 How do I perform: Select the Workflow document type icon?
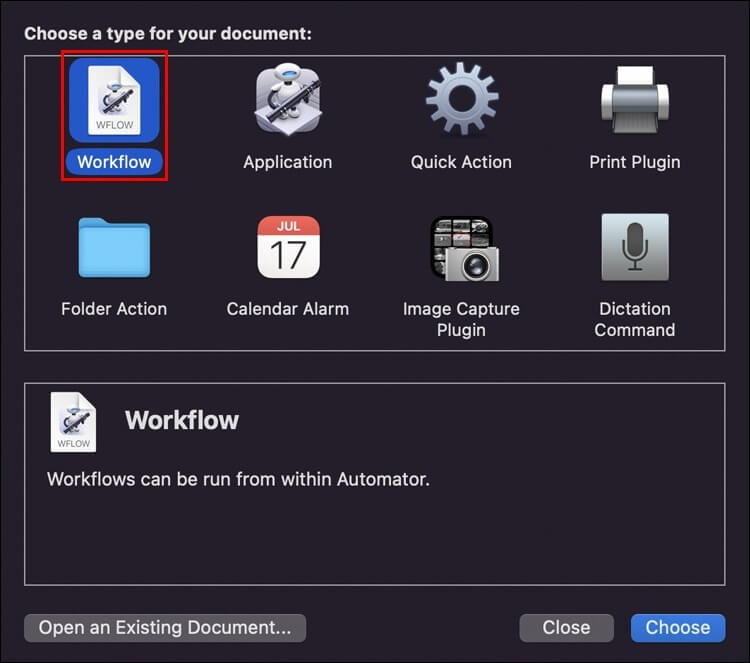(114, 100)
